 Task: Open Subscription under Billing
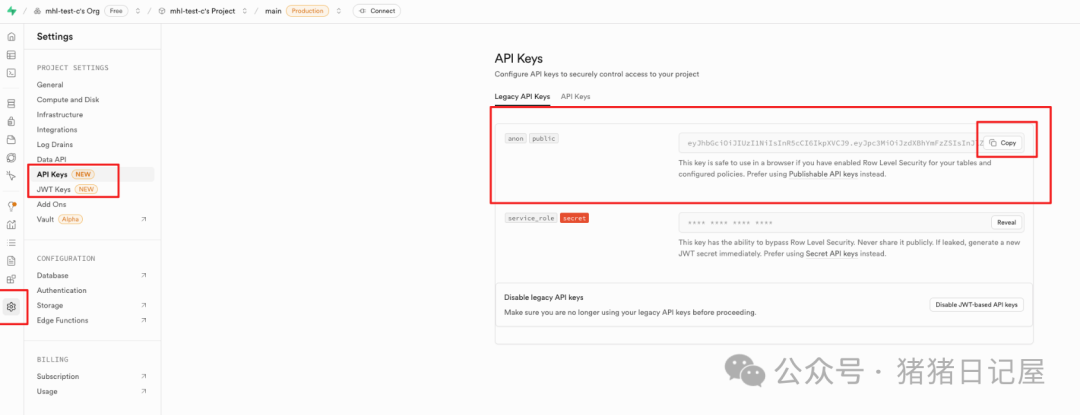coord(58,376)
